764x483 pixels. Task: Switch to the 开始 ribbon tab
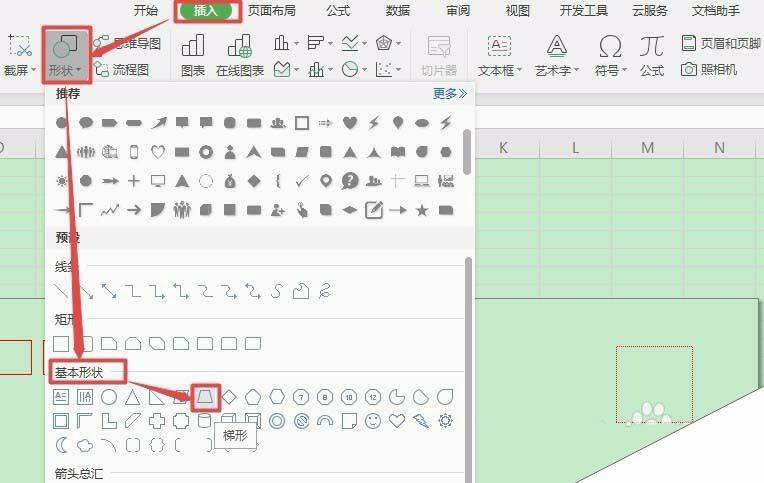click(146, 11)
